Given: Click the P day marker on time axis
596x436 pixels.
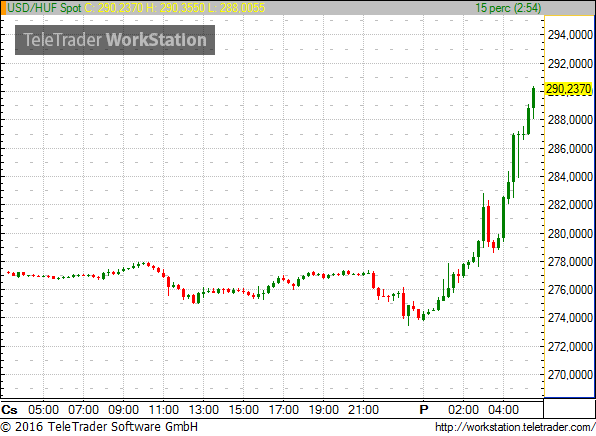Looking at the screenshot, I should point(423,410).
